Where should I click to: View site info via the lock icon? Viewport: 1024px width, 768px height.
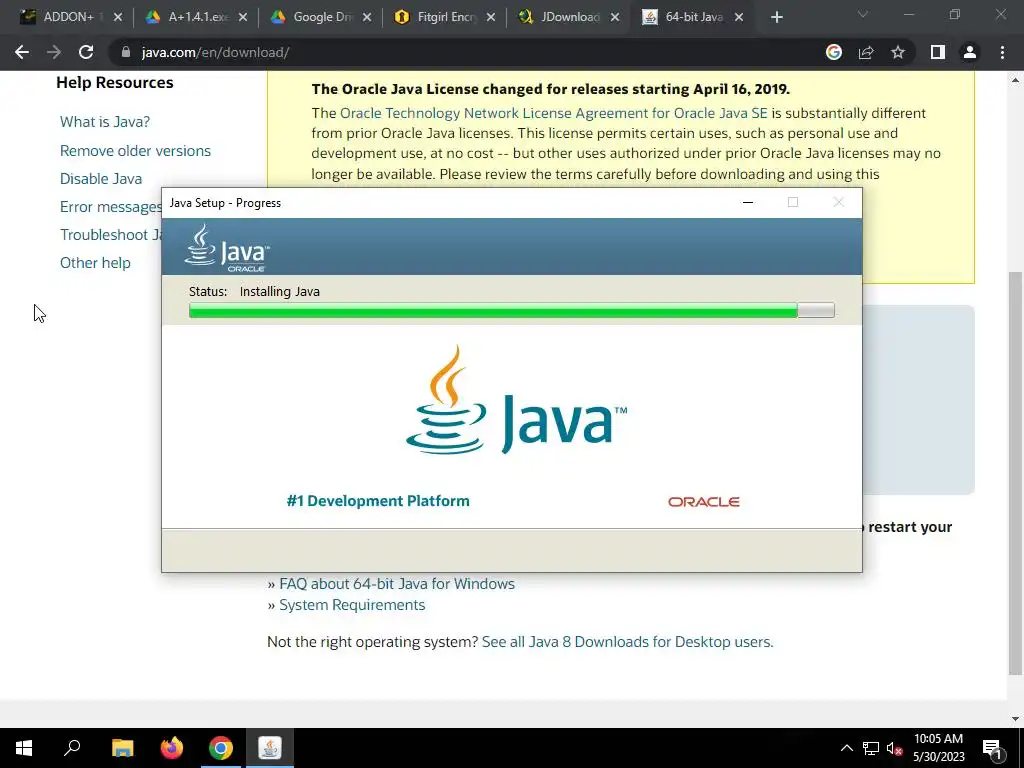point(126,52)
